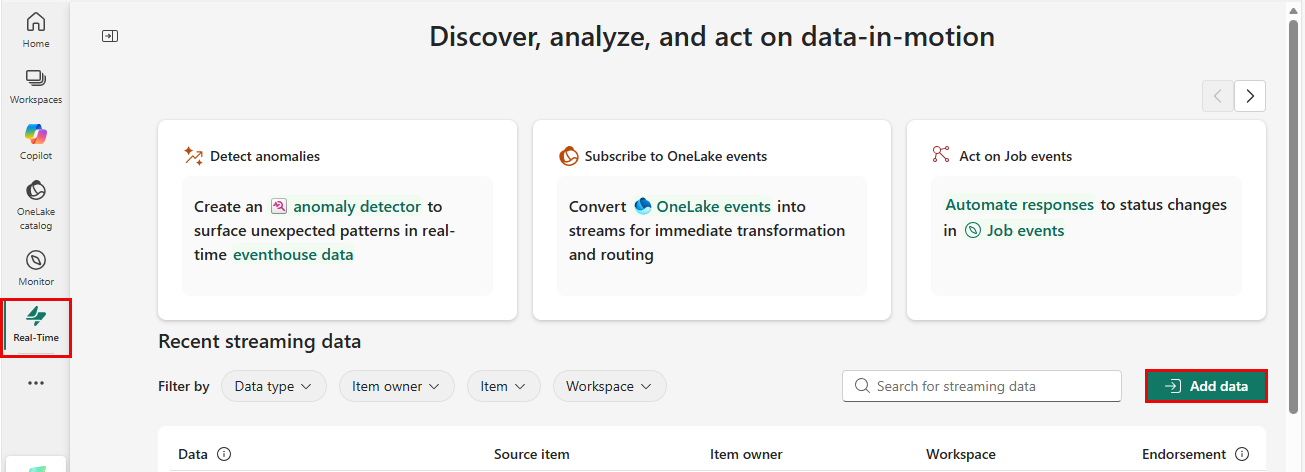
Task: Expand the collapsed side panel icon
Action: 110,36
